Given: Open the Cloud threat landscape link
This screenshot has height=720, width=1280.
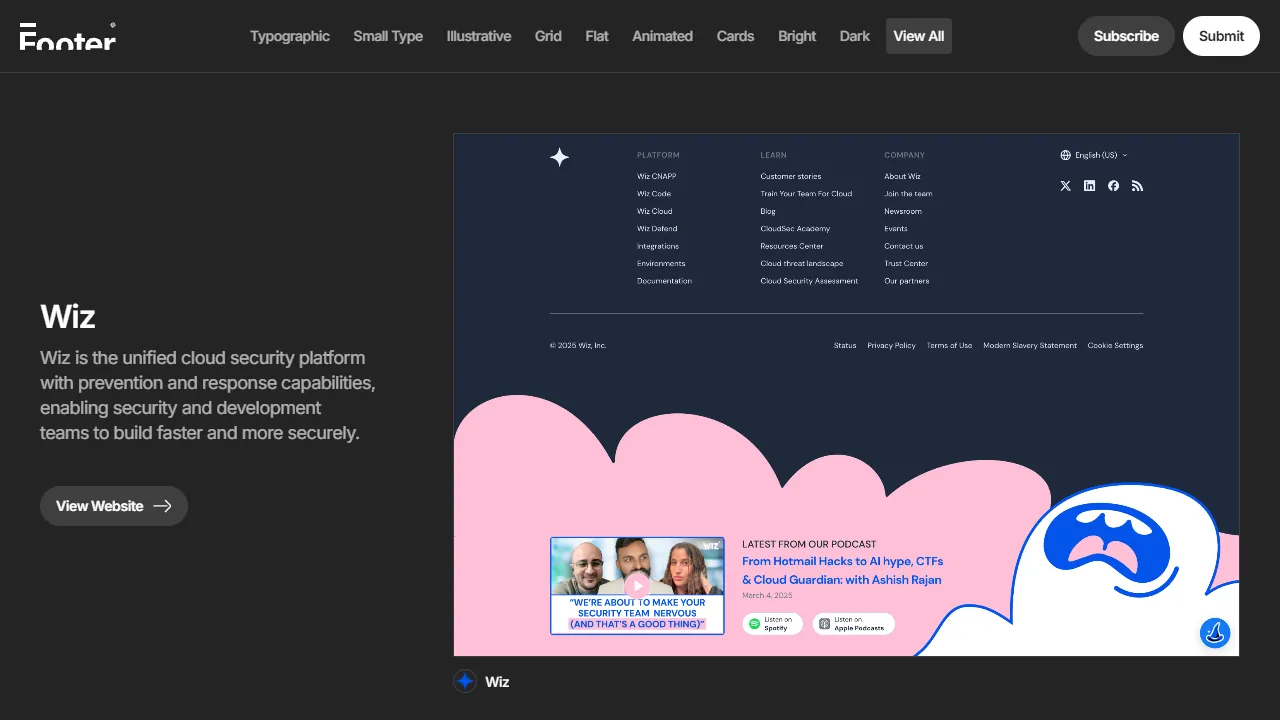Looking at the screenshot, I should 802,264.
